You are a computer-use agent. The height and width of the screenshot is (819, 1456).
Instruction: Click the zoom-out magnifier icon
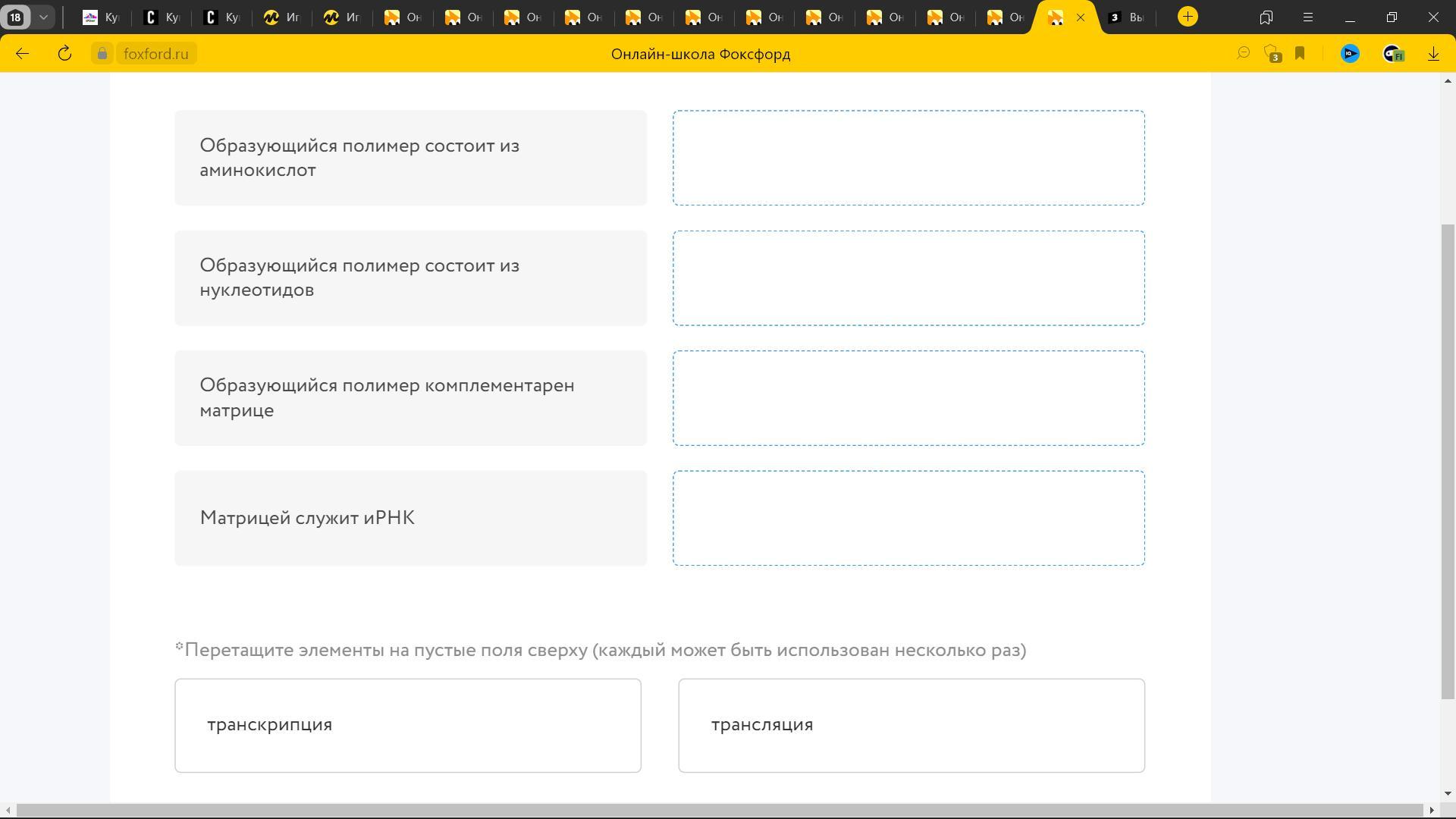point(1243,54)
